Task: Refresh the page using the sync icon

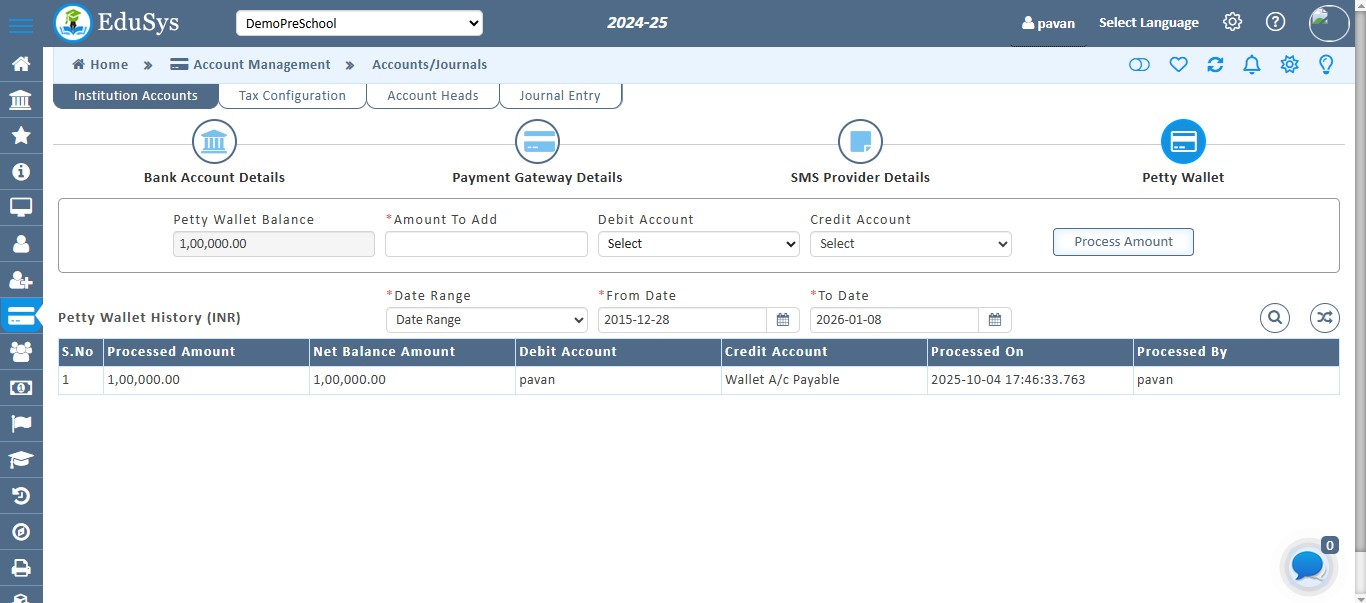Action: 1215,64
